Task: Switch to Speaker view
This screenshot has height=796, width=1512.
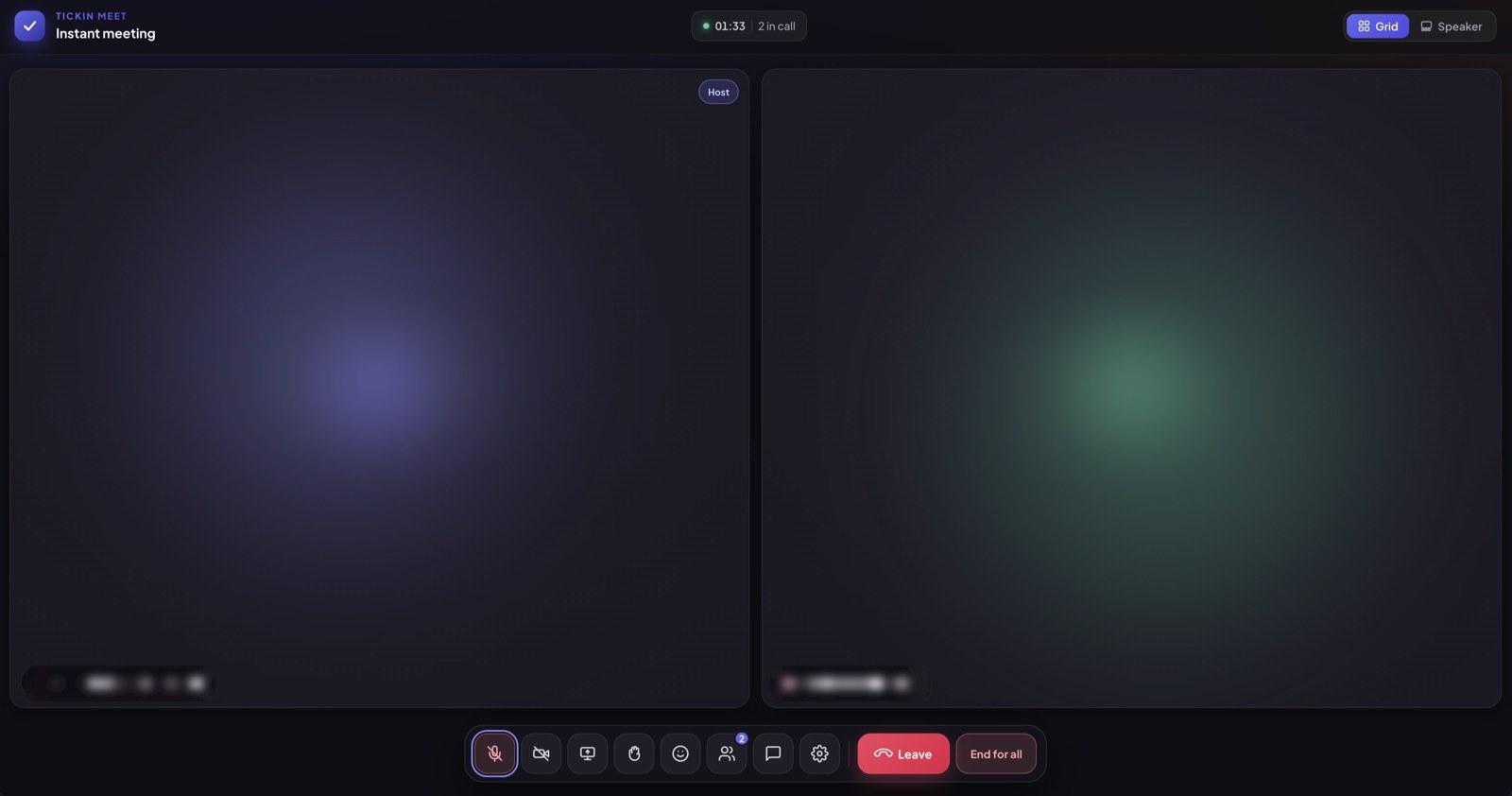Action: [1451, 26]
